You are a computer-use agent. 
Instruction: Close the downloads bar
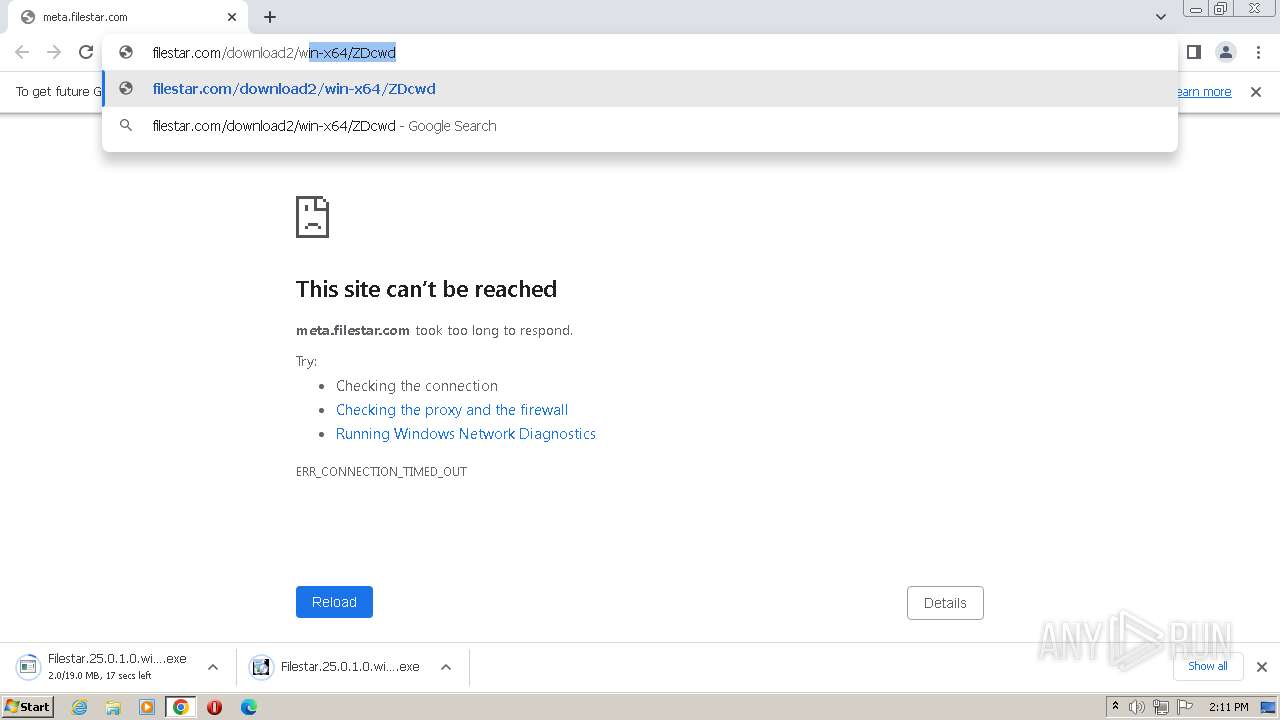[x=1262, y=667]
